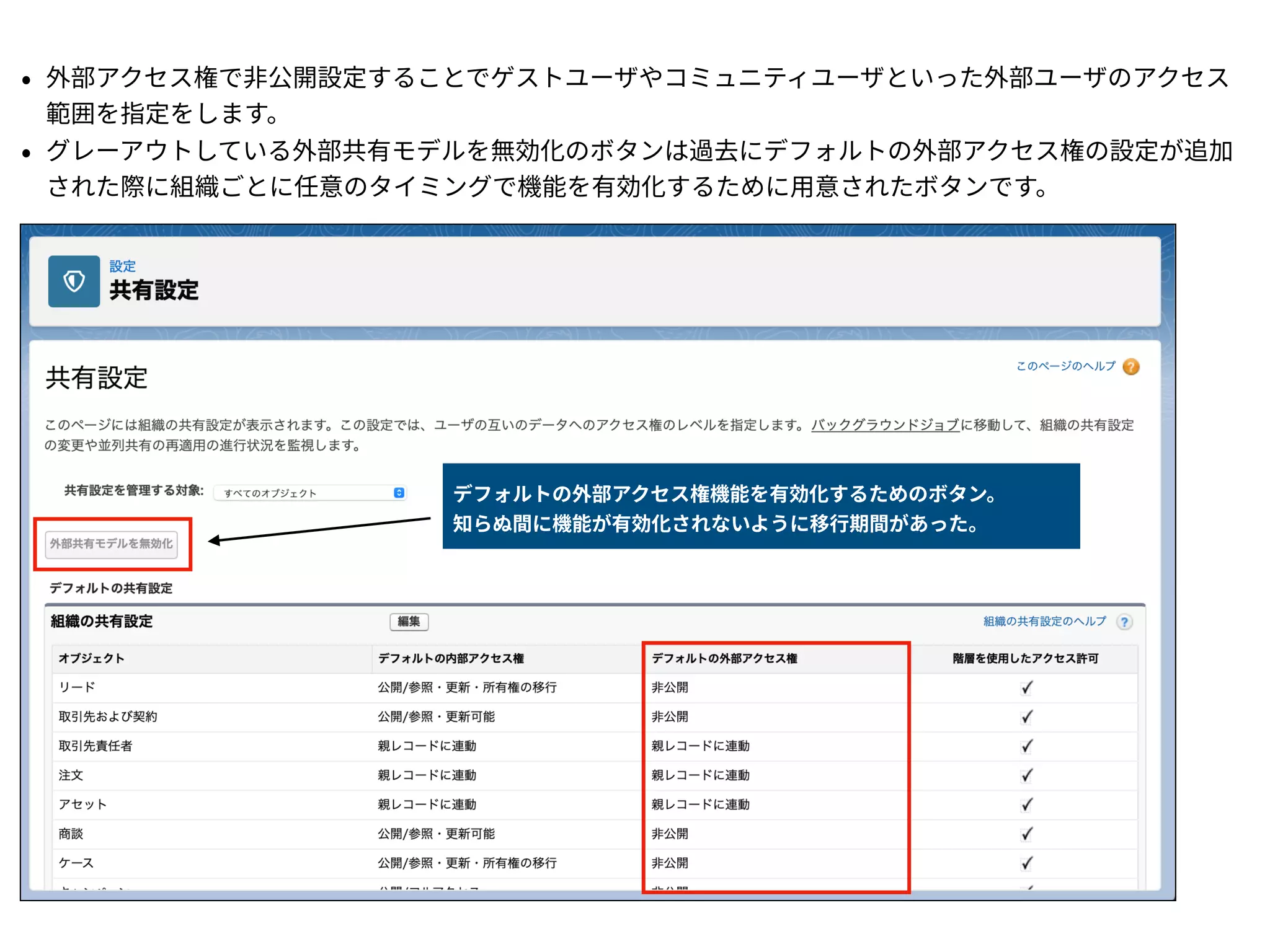
Task: Click external access 非公開 in 商談 row
Action: click(670, 834)
